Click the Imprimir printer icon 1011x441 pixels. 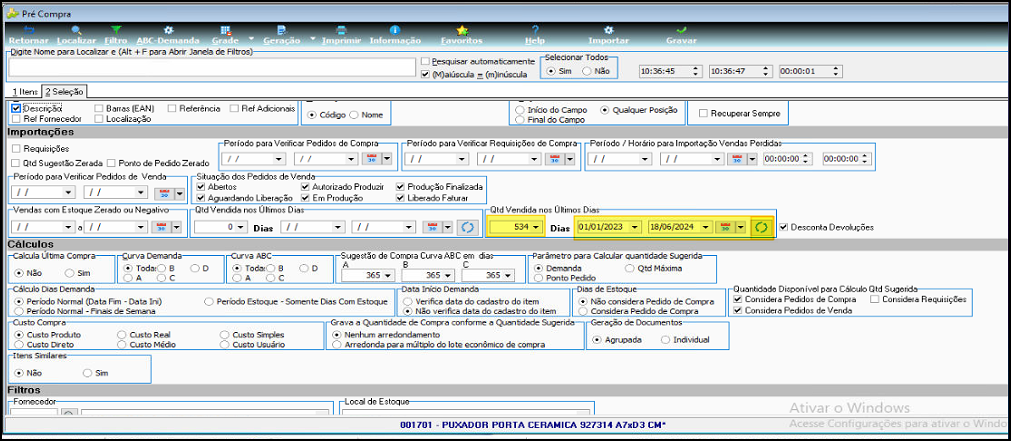(x=342, y=30)
